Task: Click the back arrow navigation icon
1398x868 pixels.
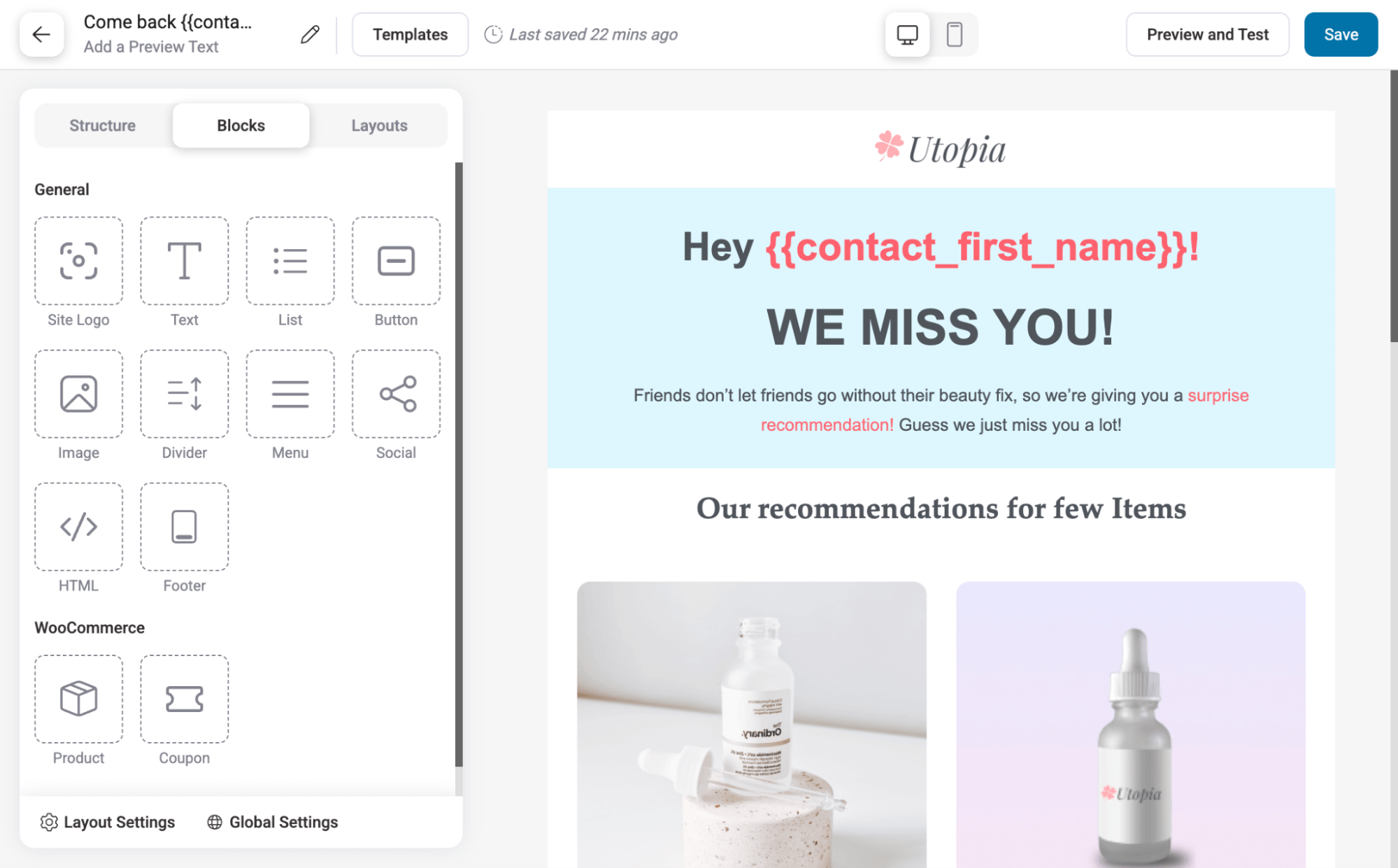Action: coord(42,34)
